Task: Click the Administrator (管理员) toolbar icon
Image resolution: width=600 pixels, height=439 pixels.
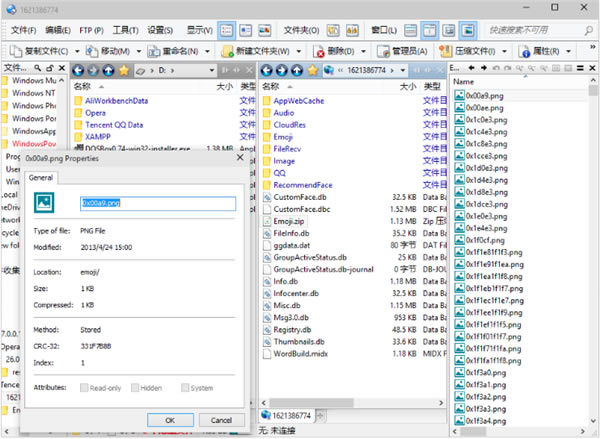Action: point(381,50)
